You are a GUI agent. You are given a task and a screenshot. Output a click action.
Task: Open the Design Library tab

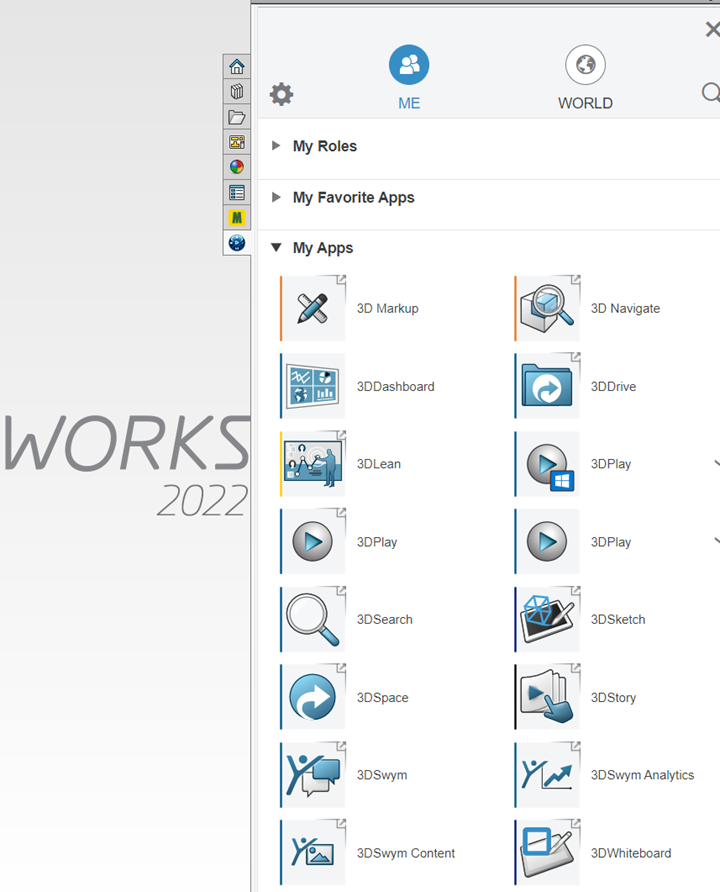(237, 92)
